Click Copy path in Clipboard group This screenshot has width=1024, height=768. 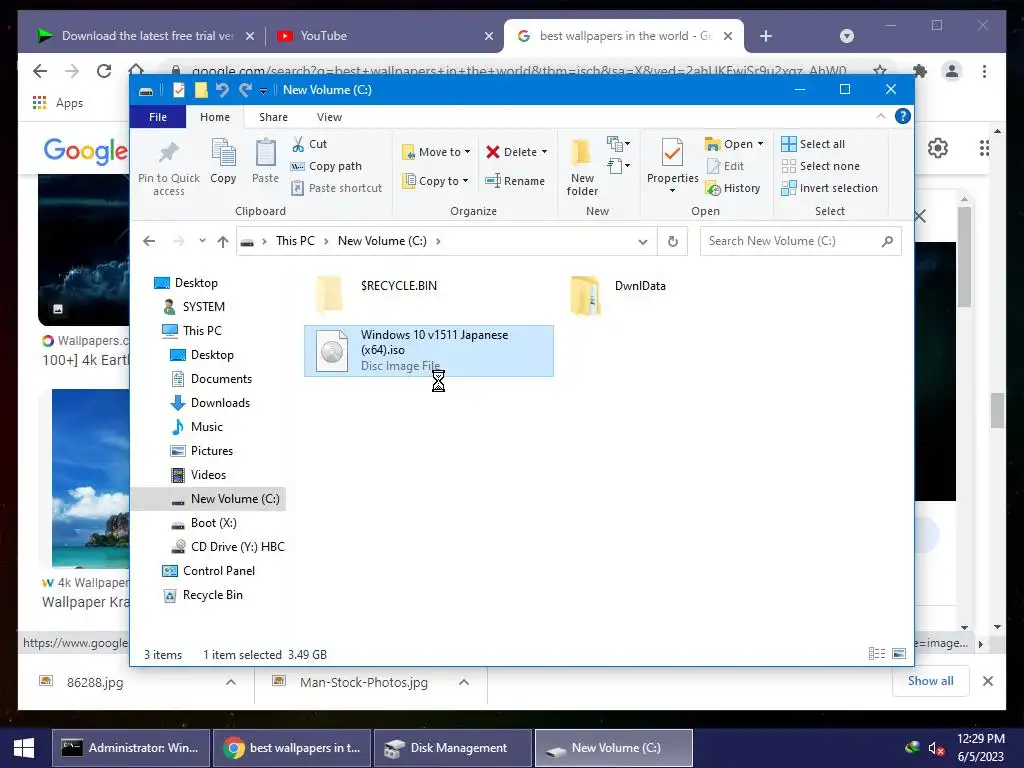pos(326,166)
